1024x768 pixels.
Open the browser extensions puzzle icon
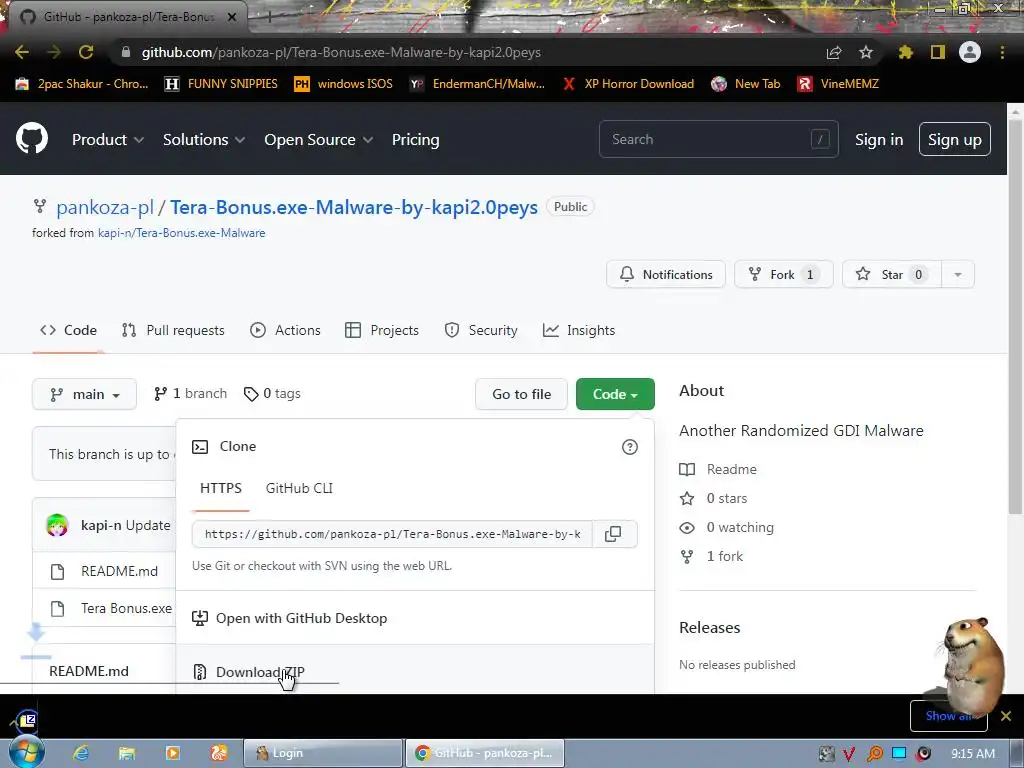click(x=906, y=52)
